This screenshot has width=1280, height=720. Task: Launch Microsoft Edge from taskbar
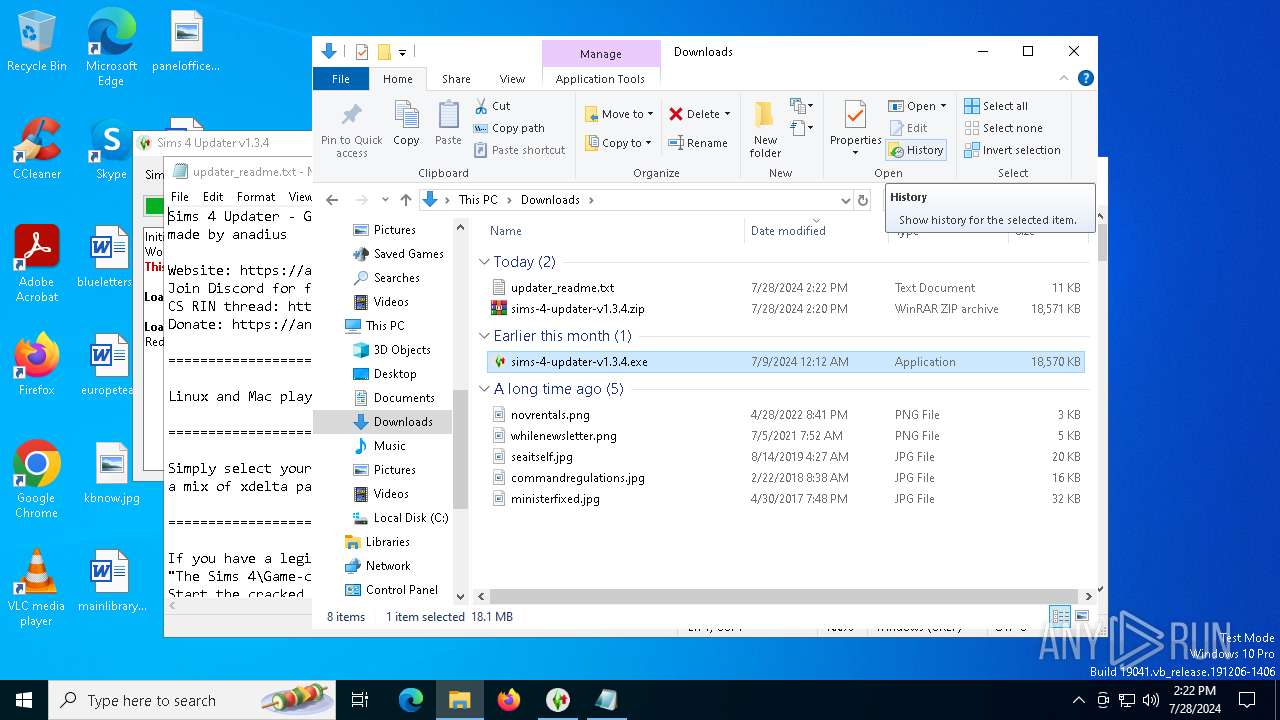[411, 700]
